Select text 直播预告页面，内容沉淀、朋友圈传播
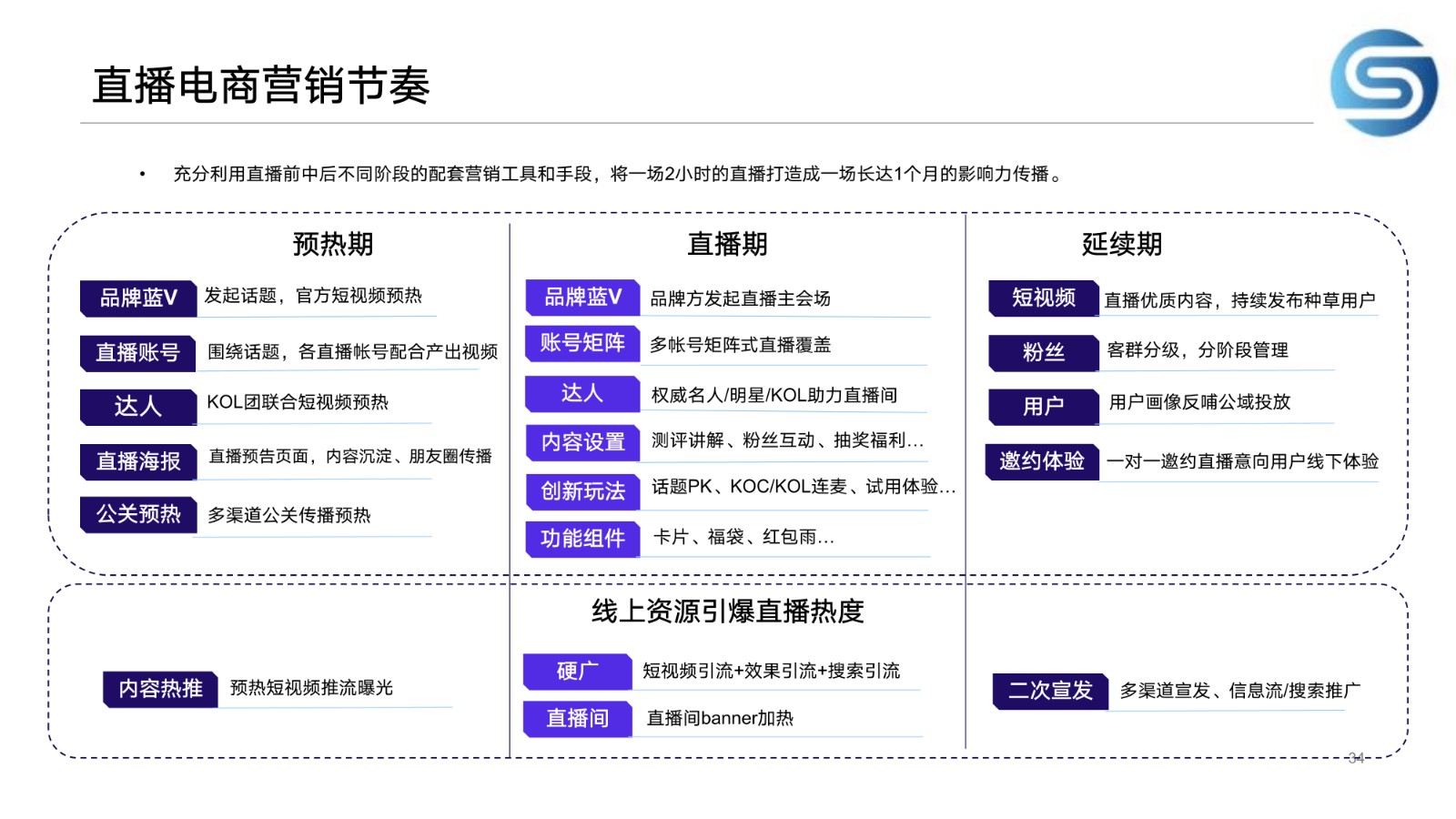Viewport: 1456px width, 819px height. tap(350, 456)
